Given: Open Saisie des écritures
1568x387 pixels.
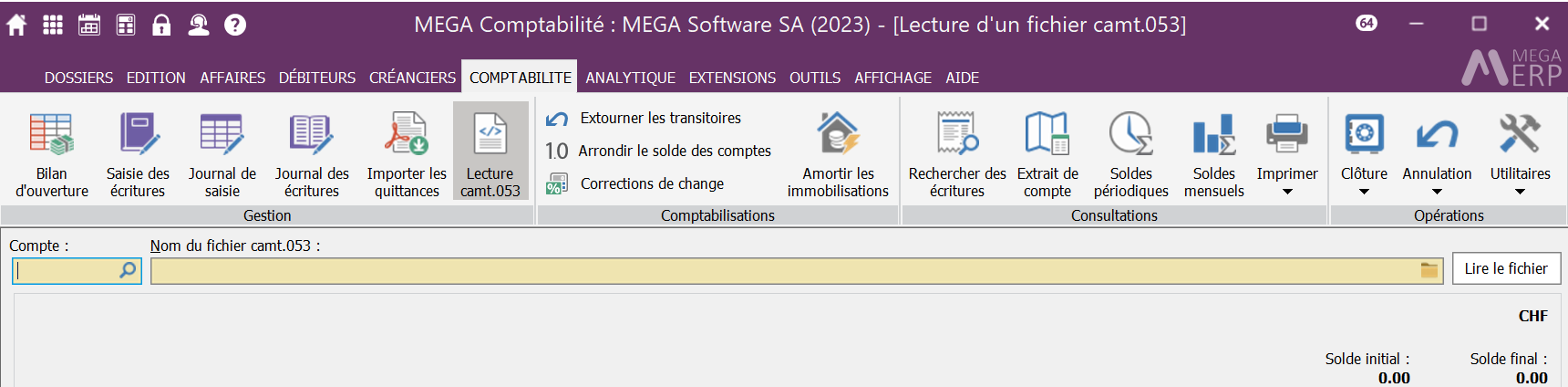Looking at the screenshot, I should pyautogui.click(x=138, y=152).
